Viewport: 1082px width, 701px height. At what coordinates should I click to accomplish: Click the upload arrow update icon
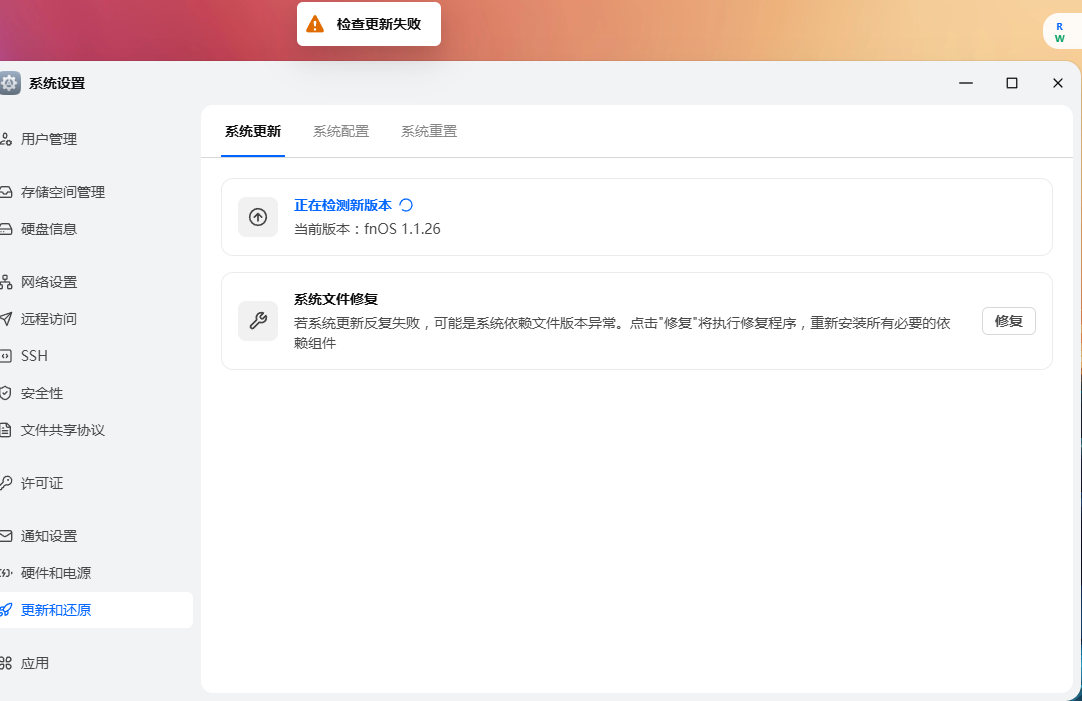pos(258,217)
